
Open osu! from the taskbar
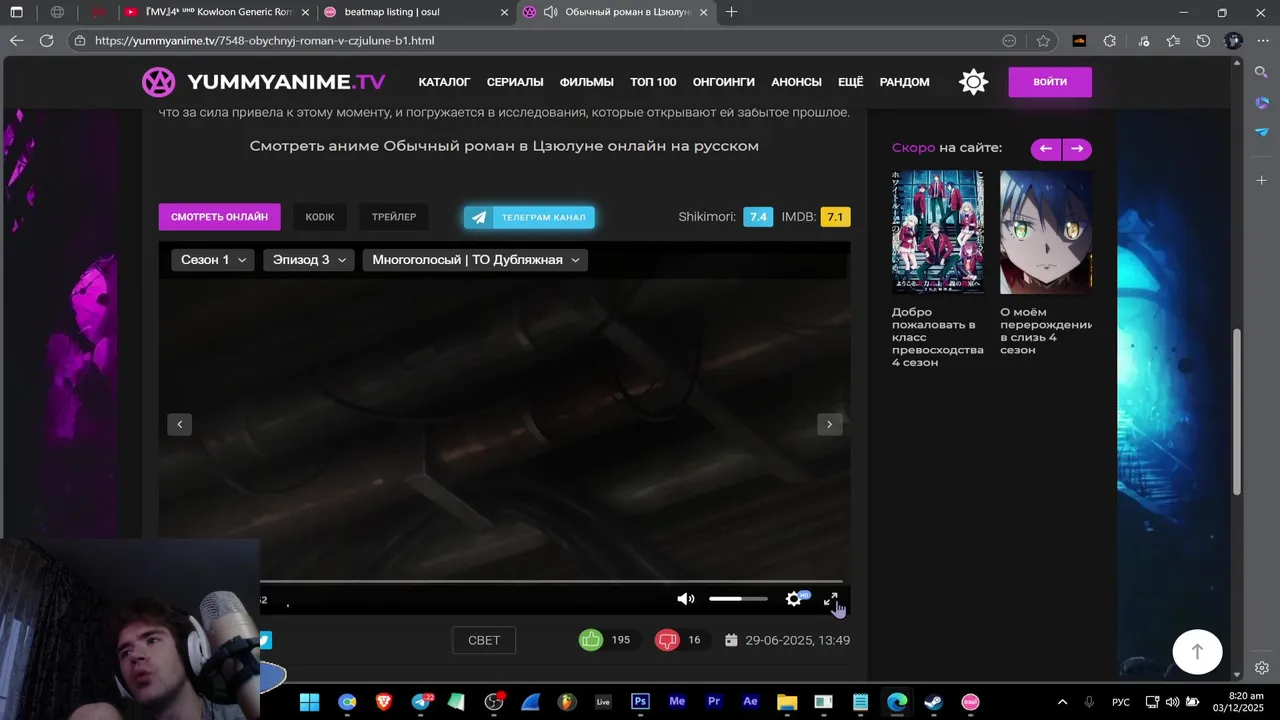(x=970, y=702)
